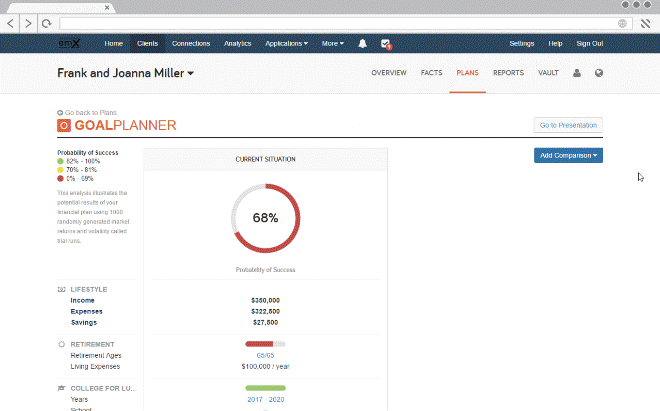Click the Expenses label under Lifestyle
The height and width of the screenshot is (411, 660).
pos(86,312)
